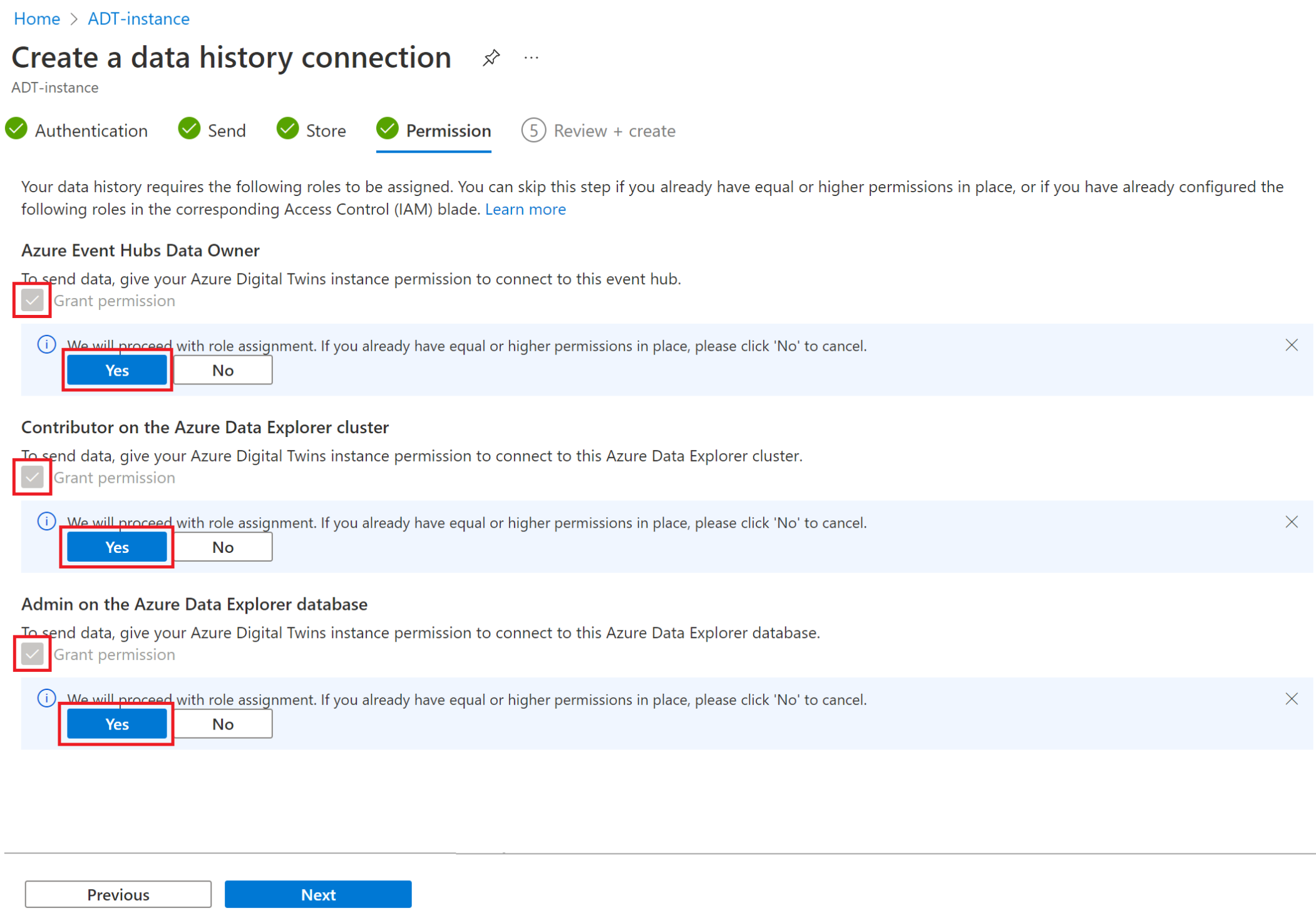This screenshot has height=916, width=1316.
Task: Navigate to Home in the breadcrumb
Action: click(x=37, y=19)
